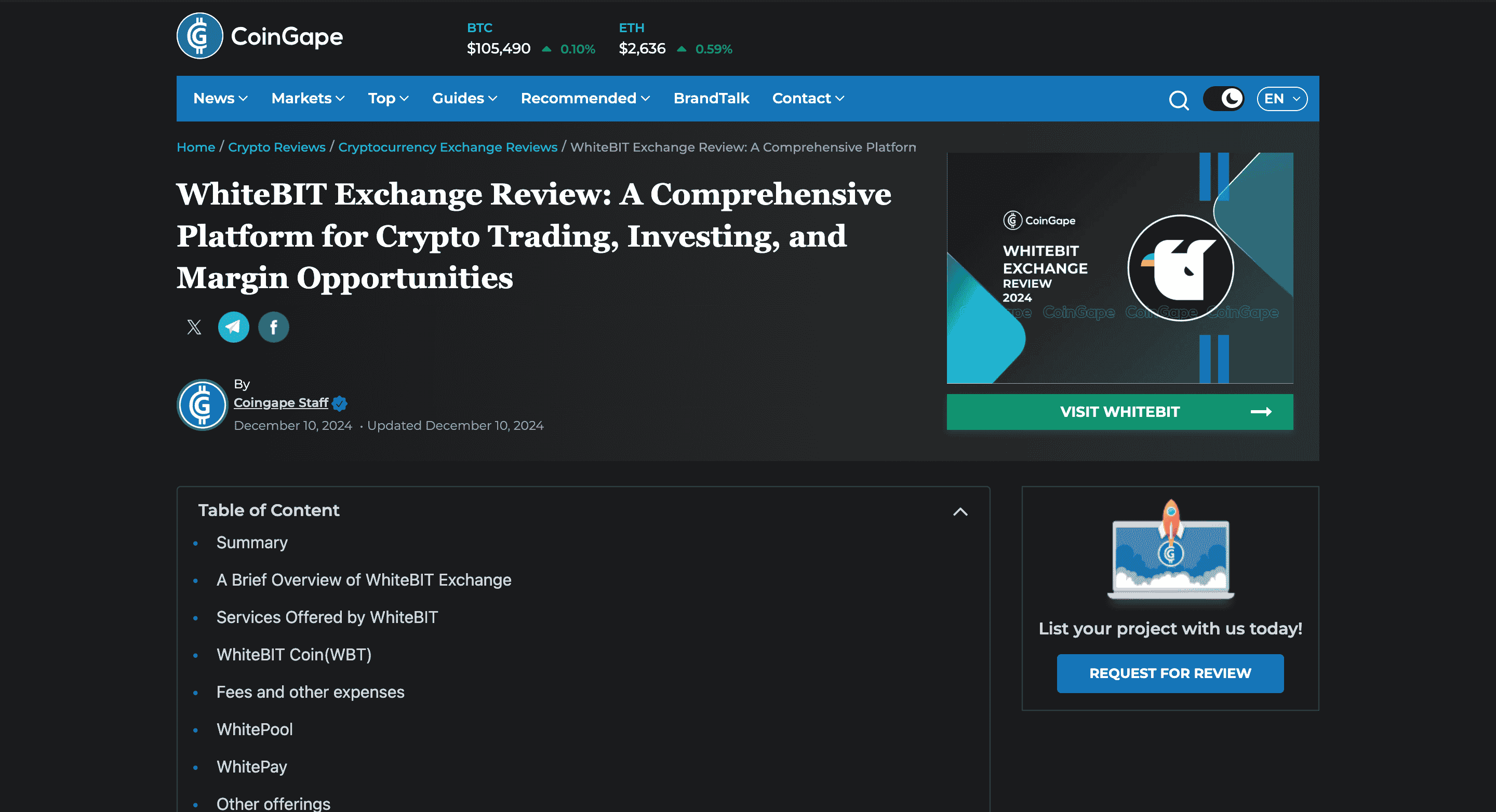The image size is (1496, 812).
Task: Go to Home breadcrumb
Action: tap(196, 147)
